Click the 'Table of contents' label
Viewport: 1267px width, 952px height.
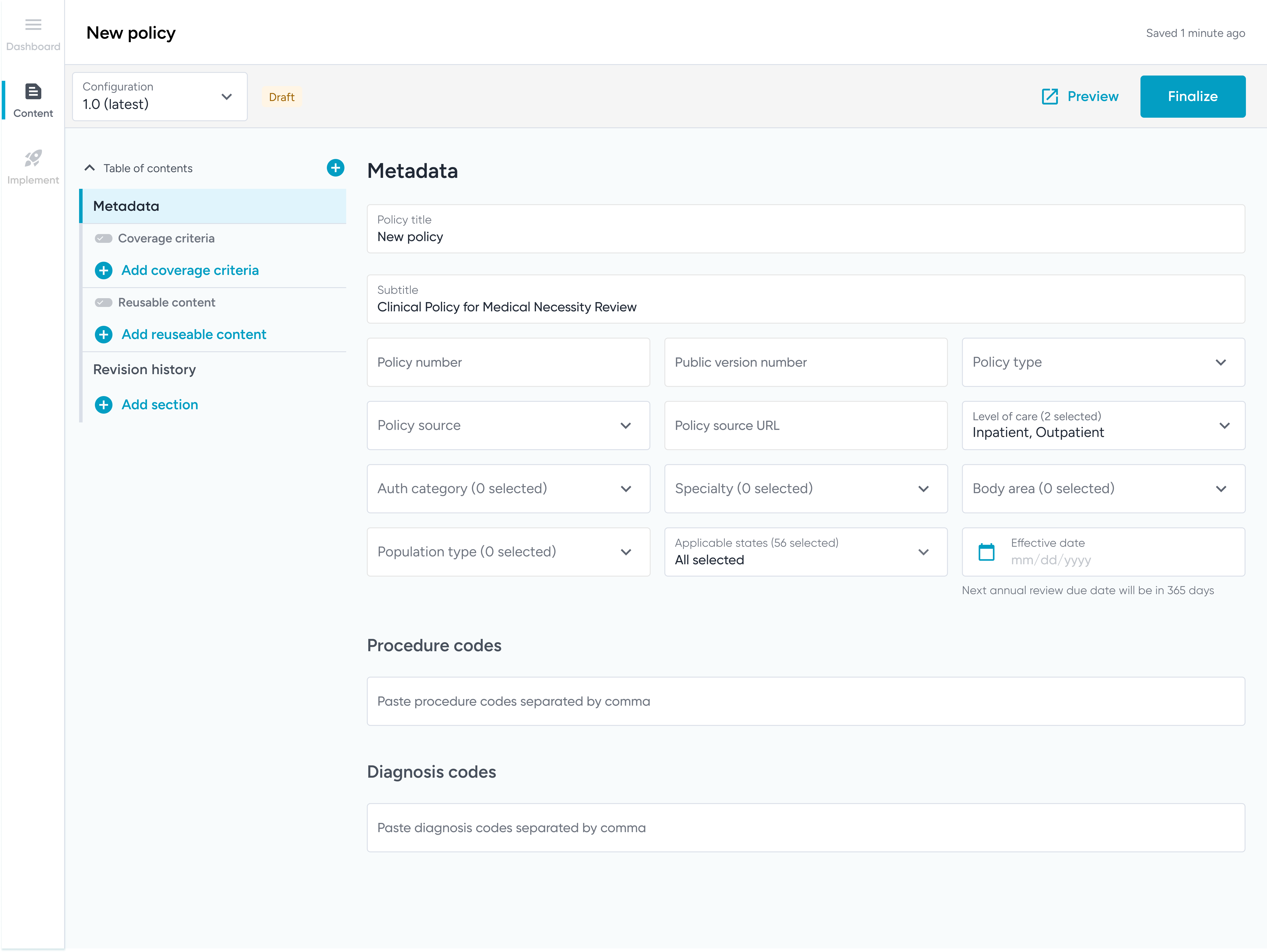[148, 168]
